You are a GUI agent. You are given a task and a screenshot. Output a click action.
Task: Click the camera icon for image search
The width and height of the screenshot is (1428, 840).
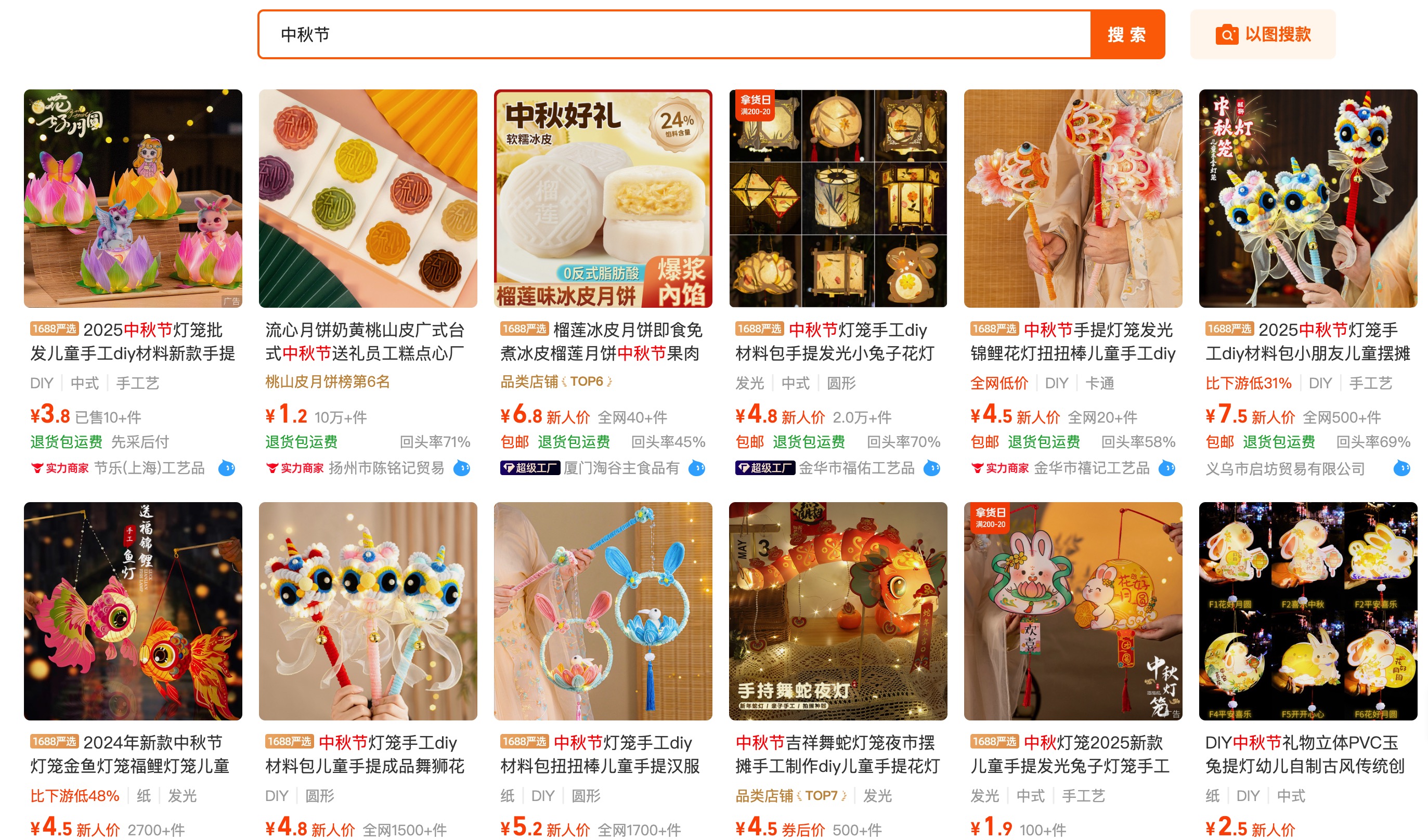[x=1226, y=34]
